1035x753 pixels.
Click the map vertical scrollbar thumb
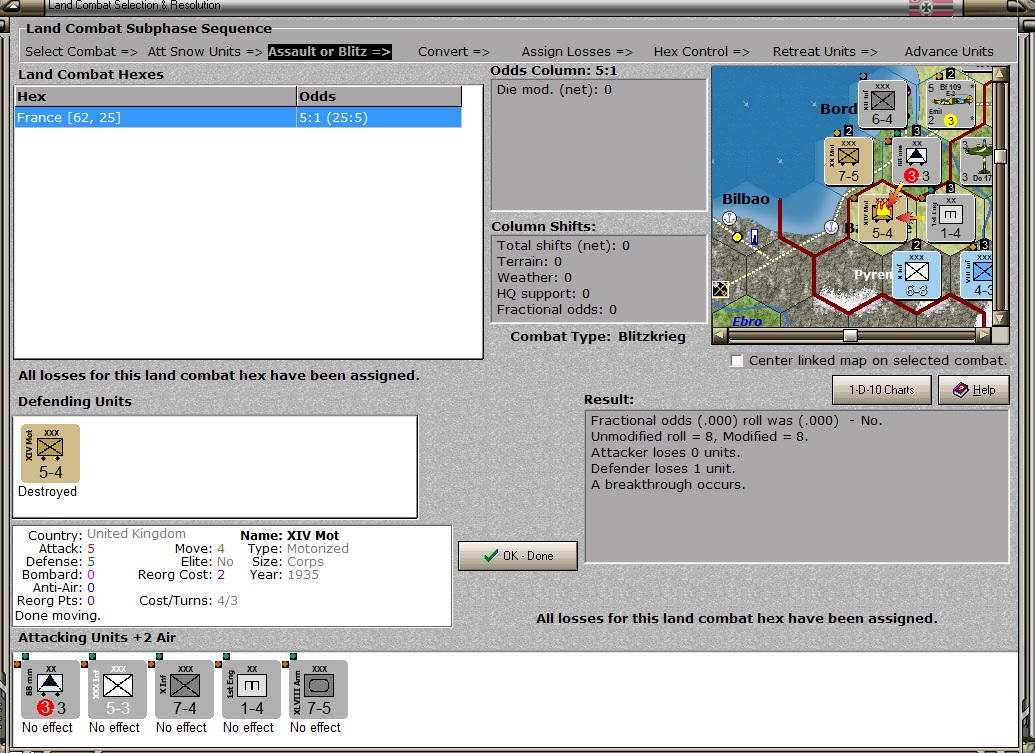(1001, 156)
